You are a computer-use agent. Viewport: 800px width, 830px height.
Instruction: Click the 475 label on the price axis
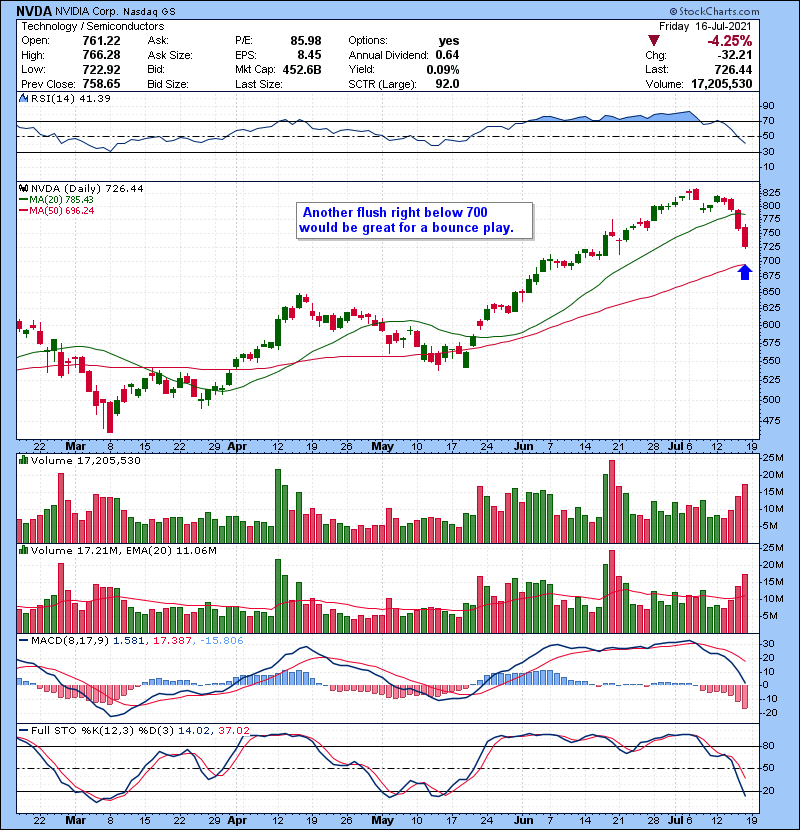[770, 421]
